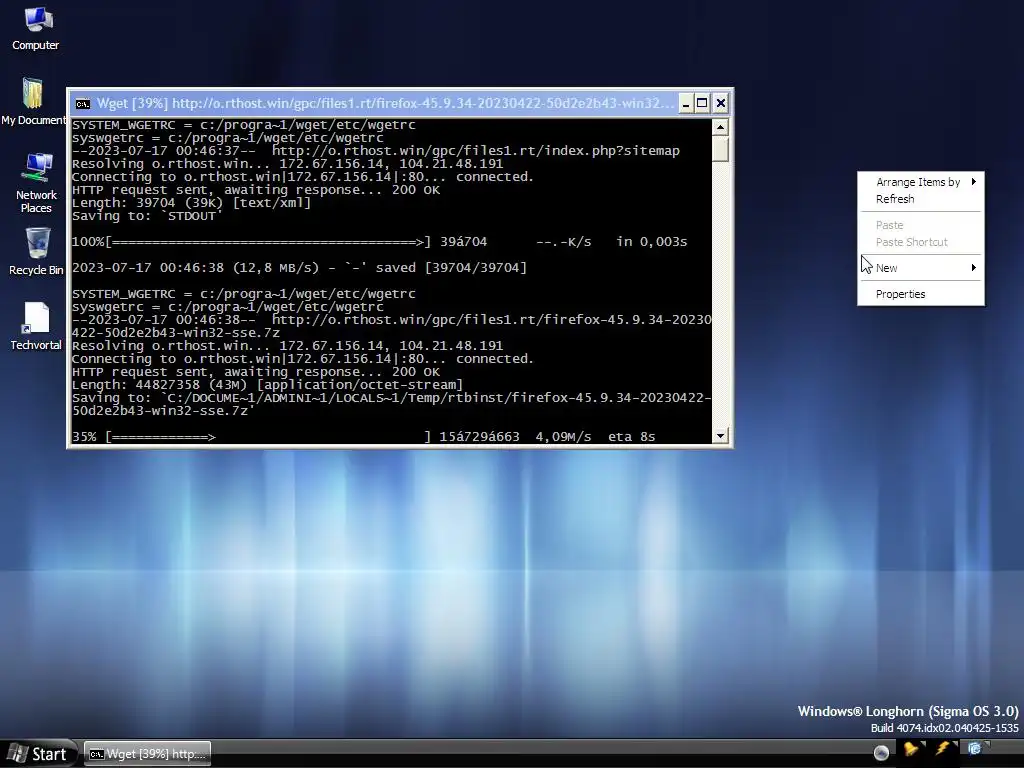Choose Refresh from the context menu
This screenshot has width=1024, height=768.
click(921, 199)
